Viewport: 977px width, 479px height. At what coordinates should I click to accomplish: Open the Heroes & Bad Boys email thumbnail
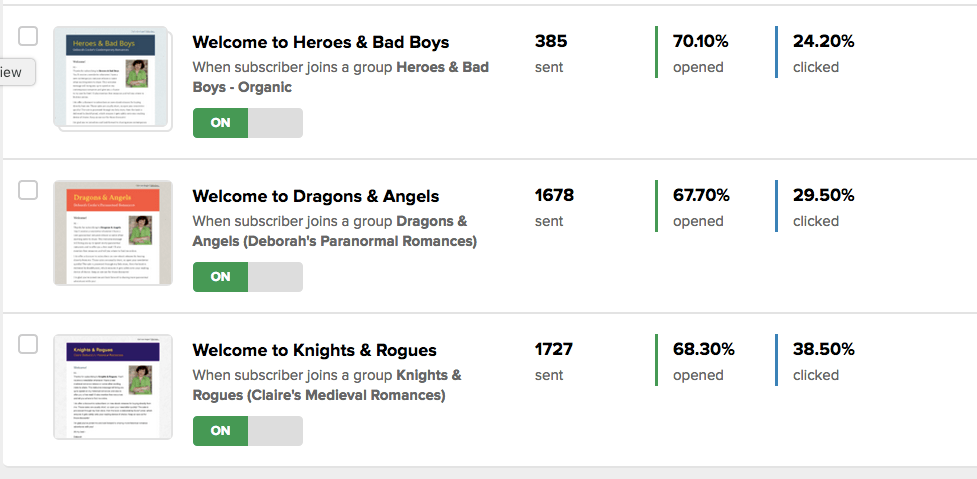113,78
